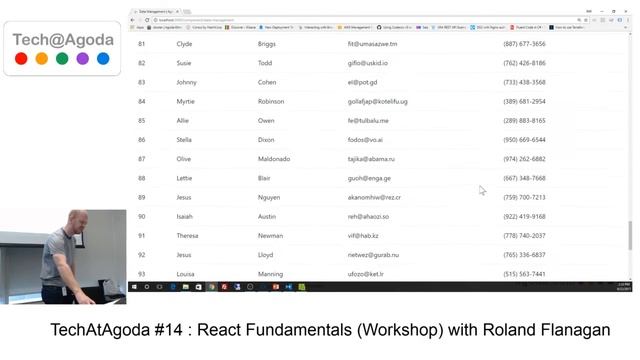
Task: Open the Apps bookmarks shortcut
Action: (137, 27)
